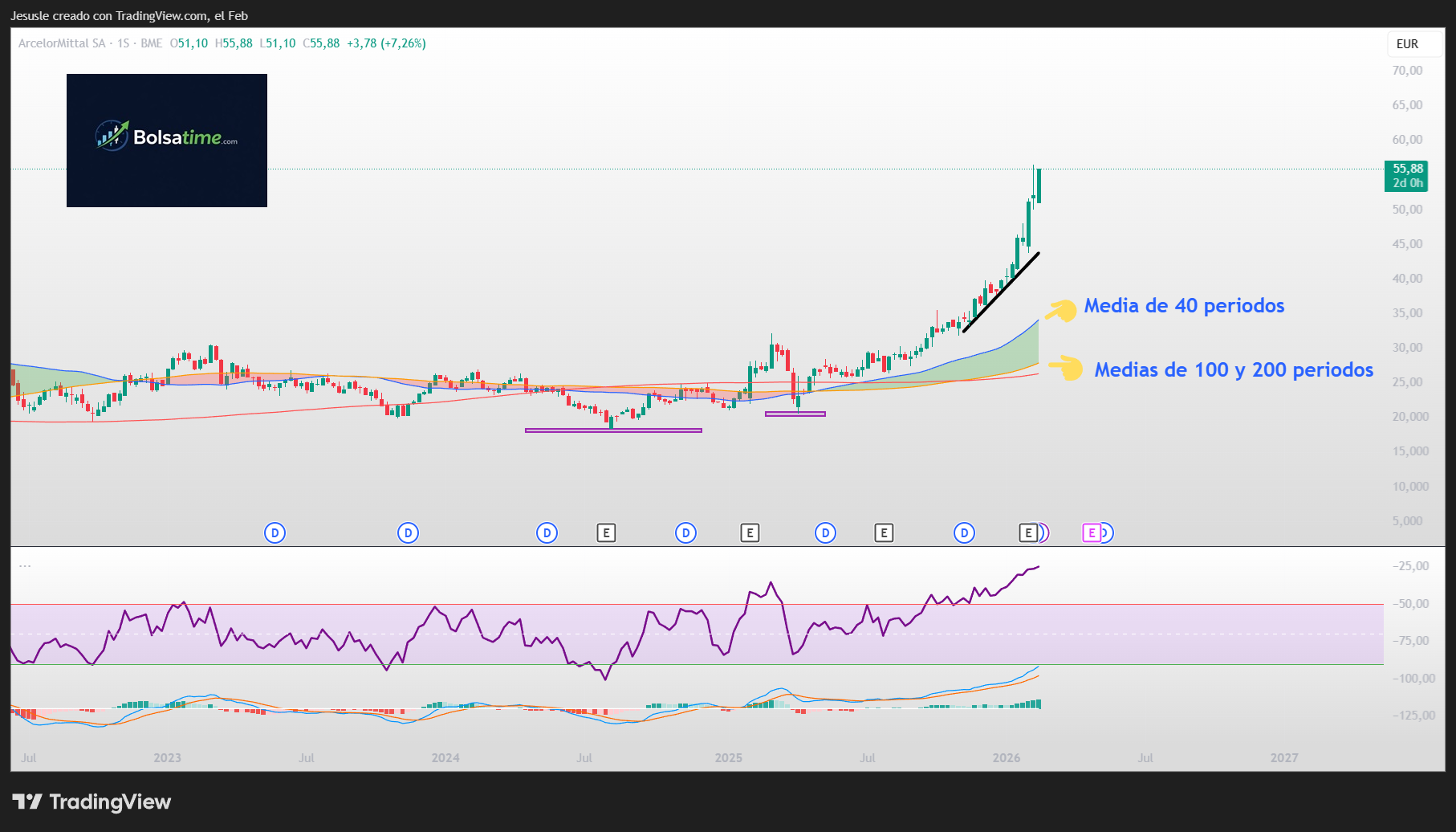
Task: Click the earnings "E" marker near January 2025
Action: (x=750, y=532)
